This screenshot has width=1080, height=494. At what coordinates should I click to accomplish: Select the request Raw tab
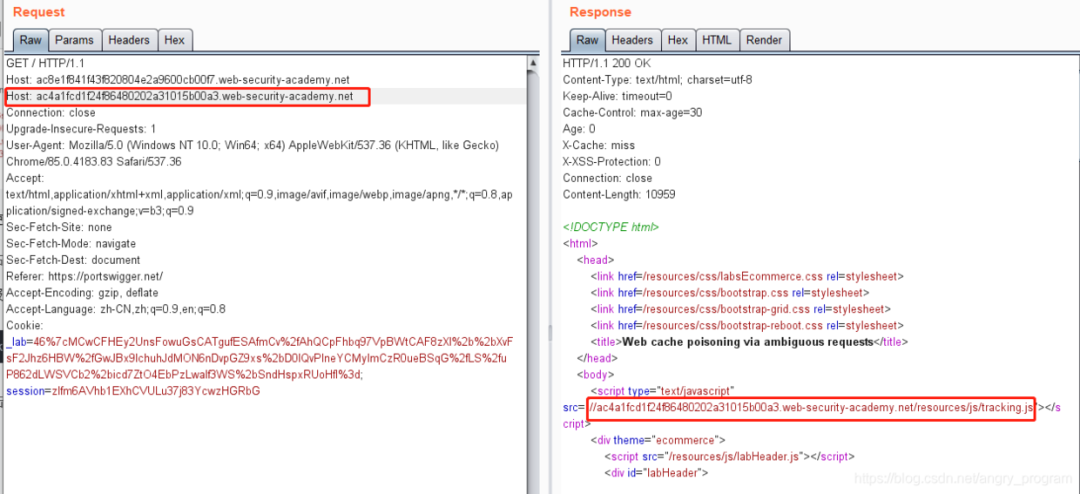pyautogui.click(x=30, y=40)
